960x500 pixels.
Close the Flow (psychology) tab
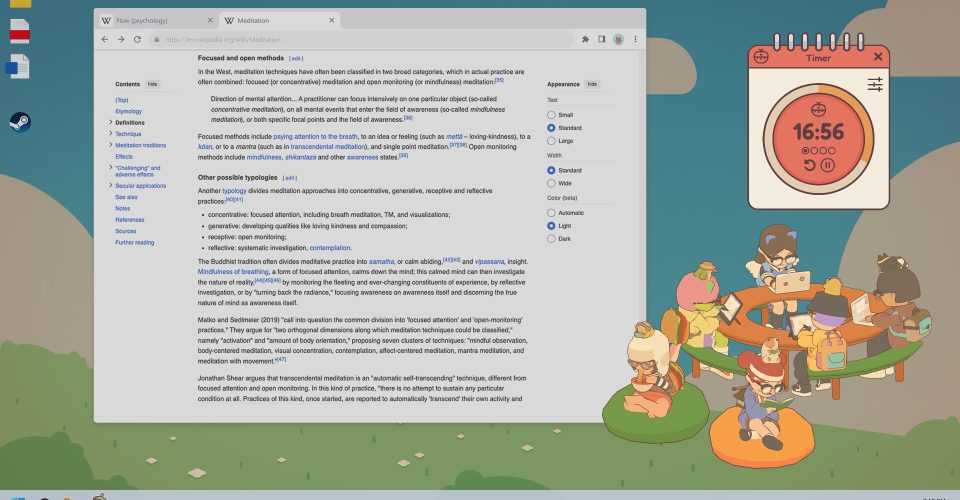click(210, 20)
